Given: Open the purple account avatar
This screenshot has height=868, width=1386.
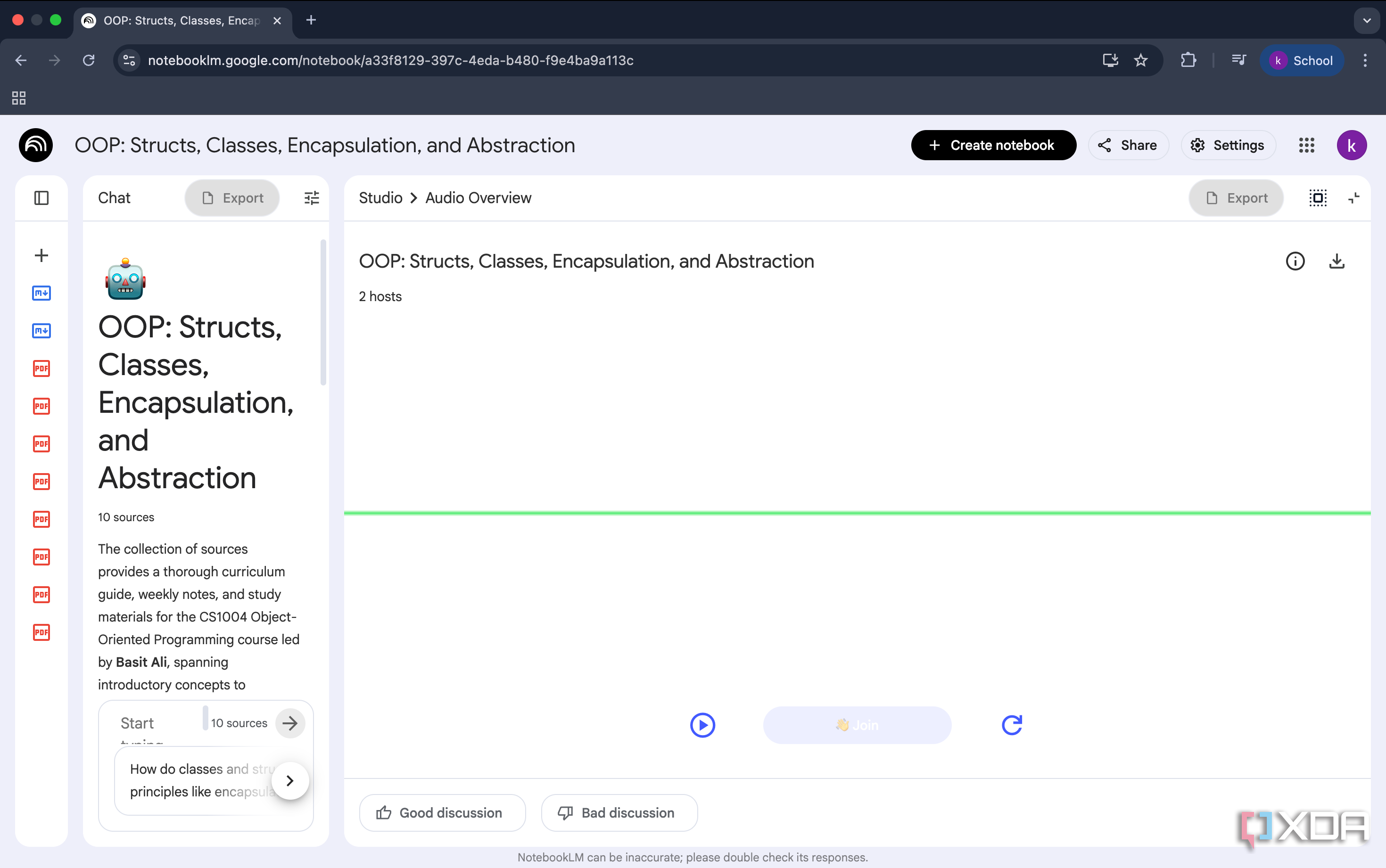Looking at the screenshot, I should pos(1352,145).
